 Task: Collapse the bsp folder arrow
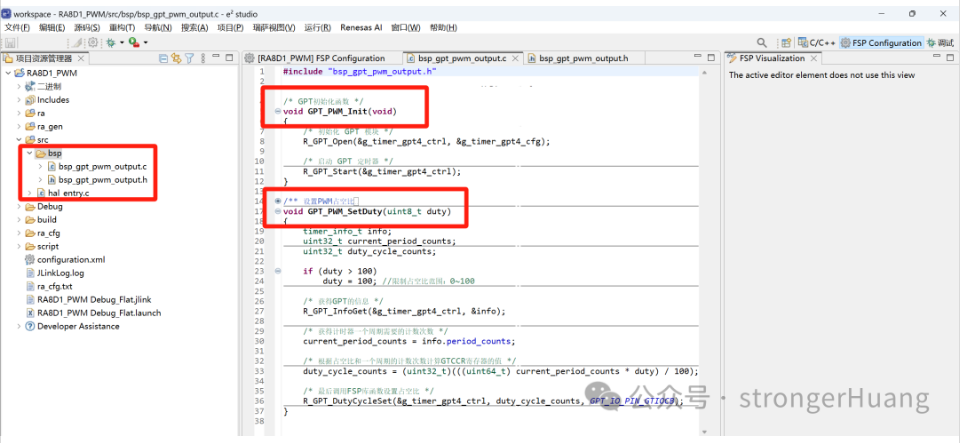pos(29,153)
